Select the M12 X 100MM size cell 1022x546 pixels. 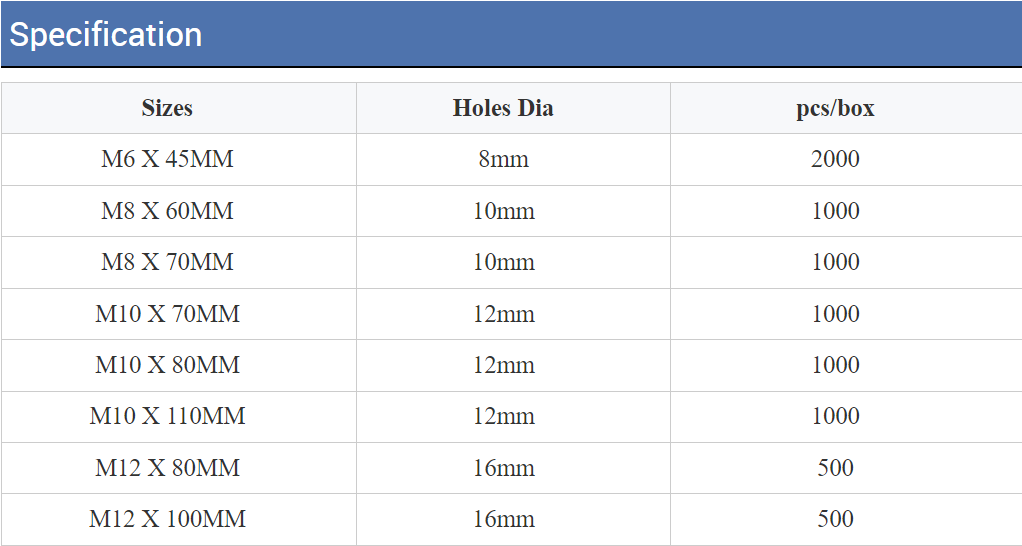[167, 519]
